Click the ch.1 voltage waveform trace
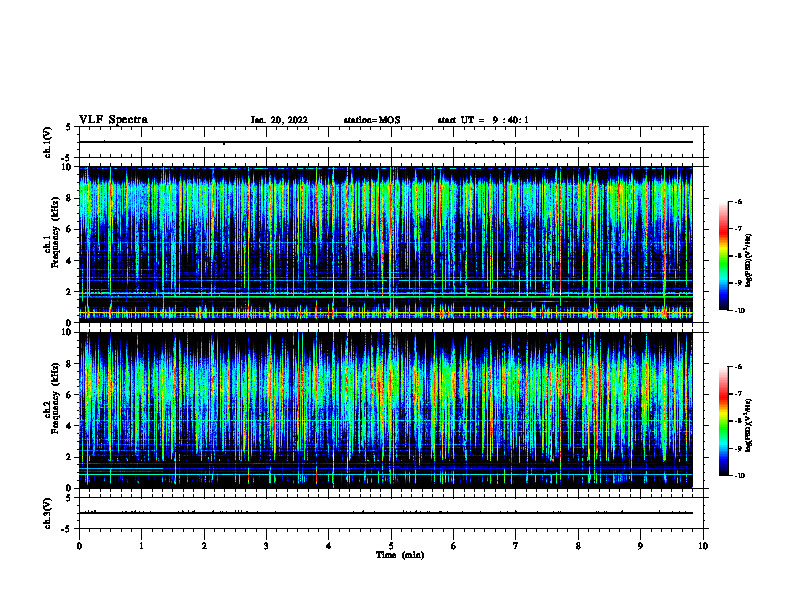 [x=386, y=142]
